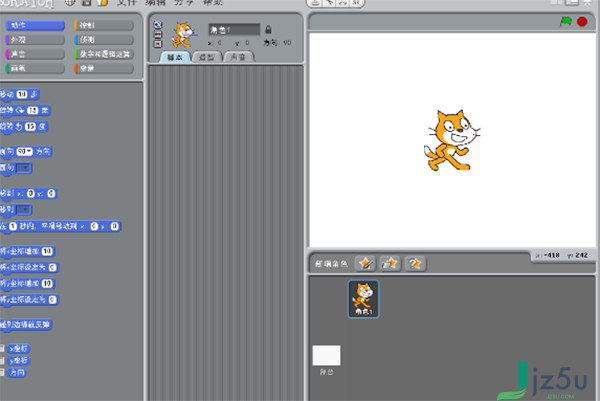The height and width of the screenshot is (401, 600).
Task: Click the green flag to start scripts
Action: click(x=566, y=21)
